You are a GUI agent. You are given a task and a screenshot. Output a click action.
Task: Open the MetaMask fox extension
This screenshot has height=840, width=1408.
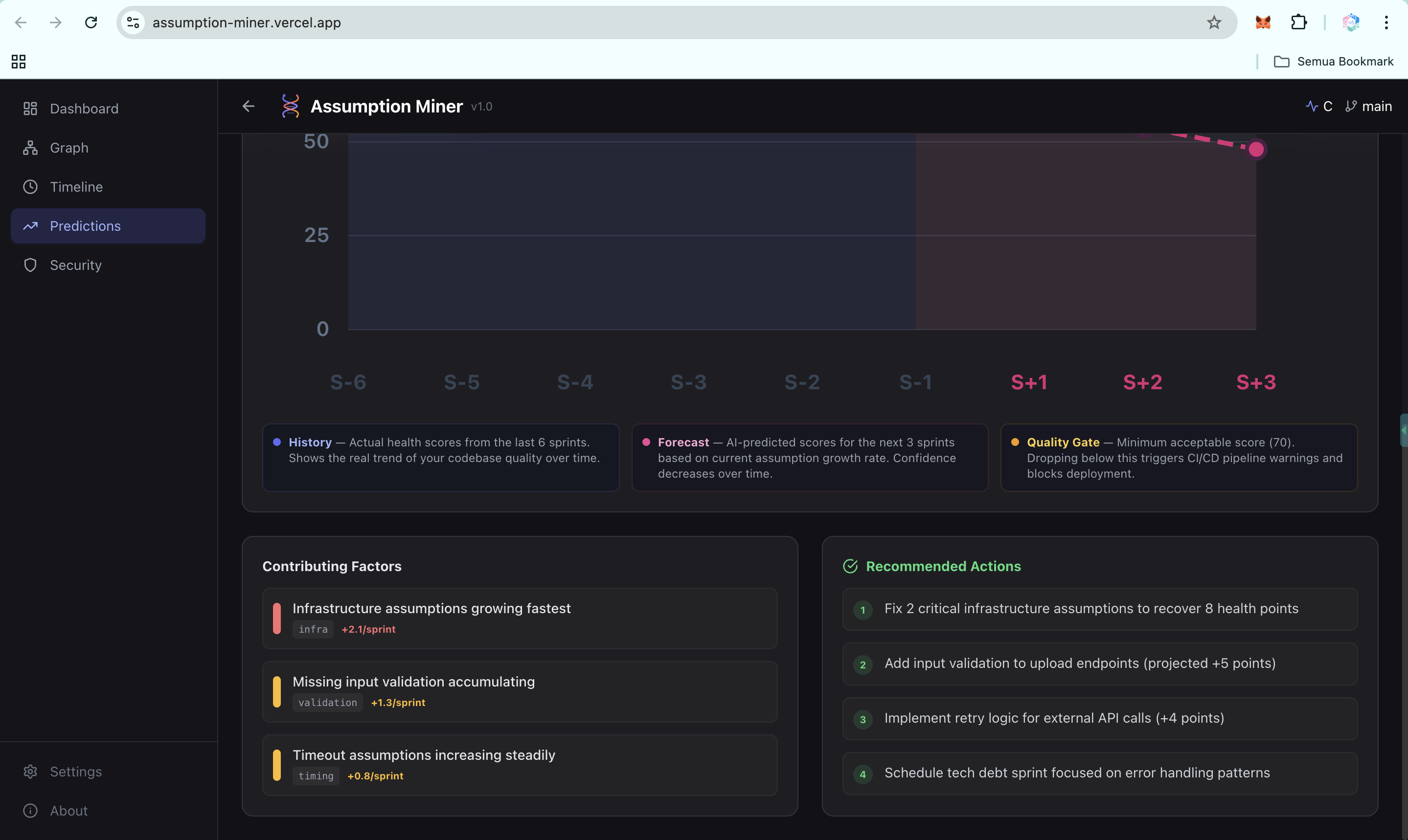[1262, 22]
